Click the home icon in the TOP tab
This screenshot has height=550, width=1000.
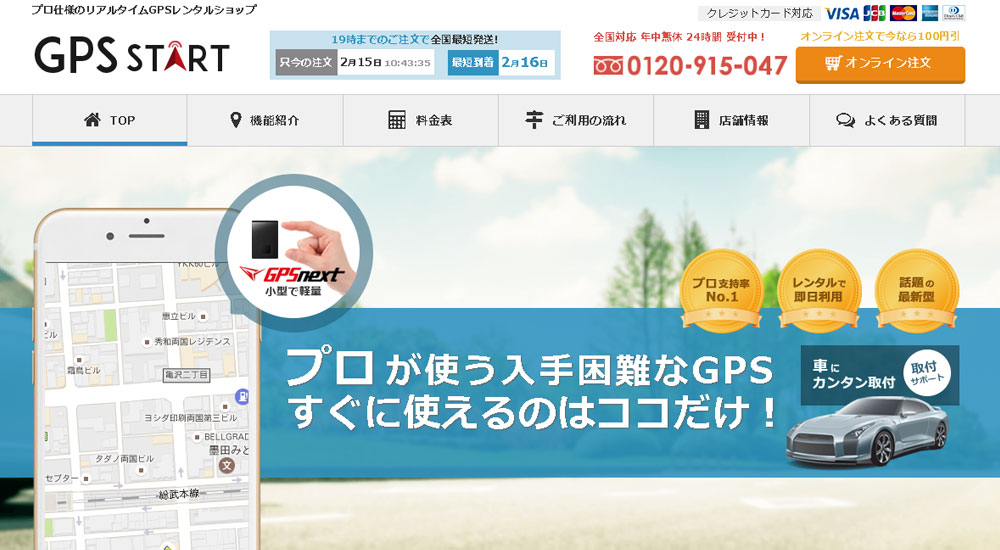pyautogui.click(x=92, y=119)
